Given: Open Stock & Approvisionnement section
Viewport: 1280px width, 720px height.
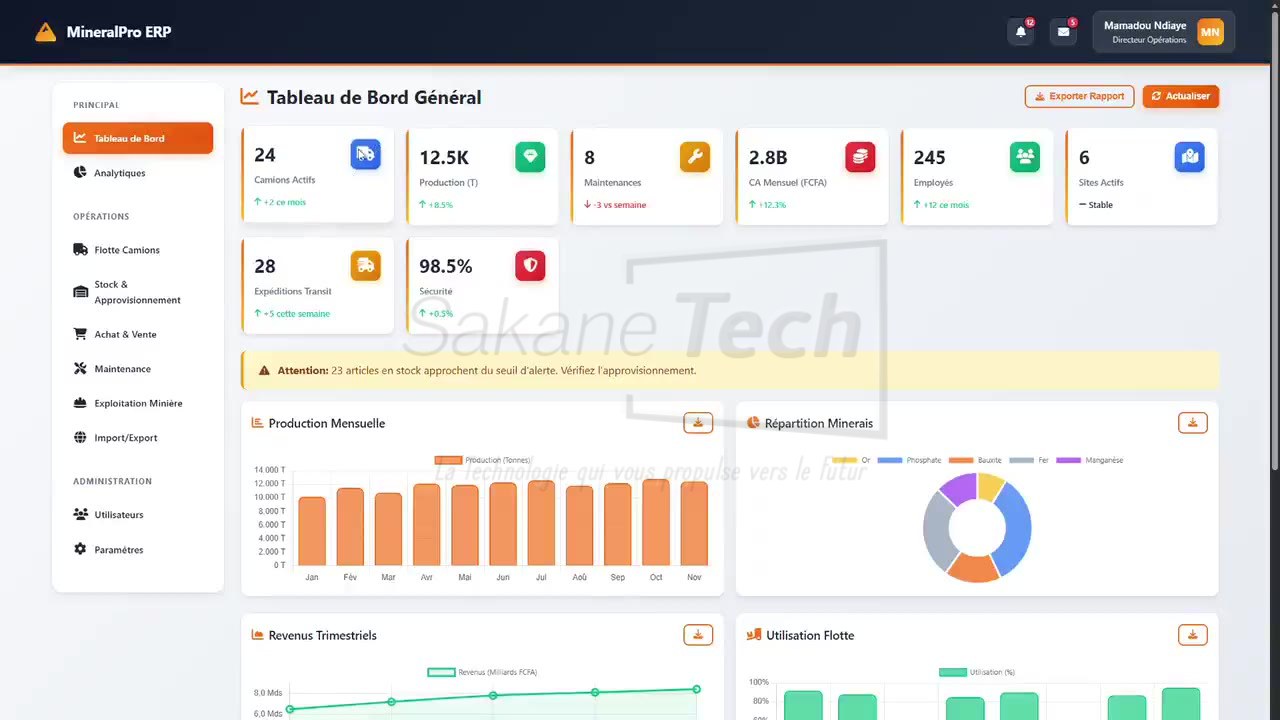Looking at the screenshot, I should pyautogui.click(x=138, y=292).
